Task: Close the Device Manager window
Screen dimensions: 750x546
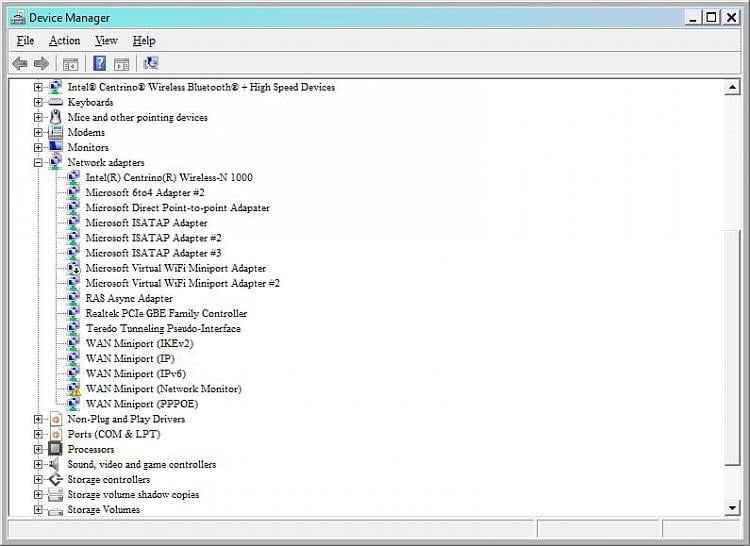Action: 731,18
